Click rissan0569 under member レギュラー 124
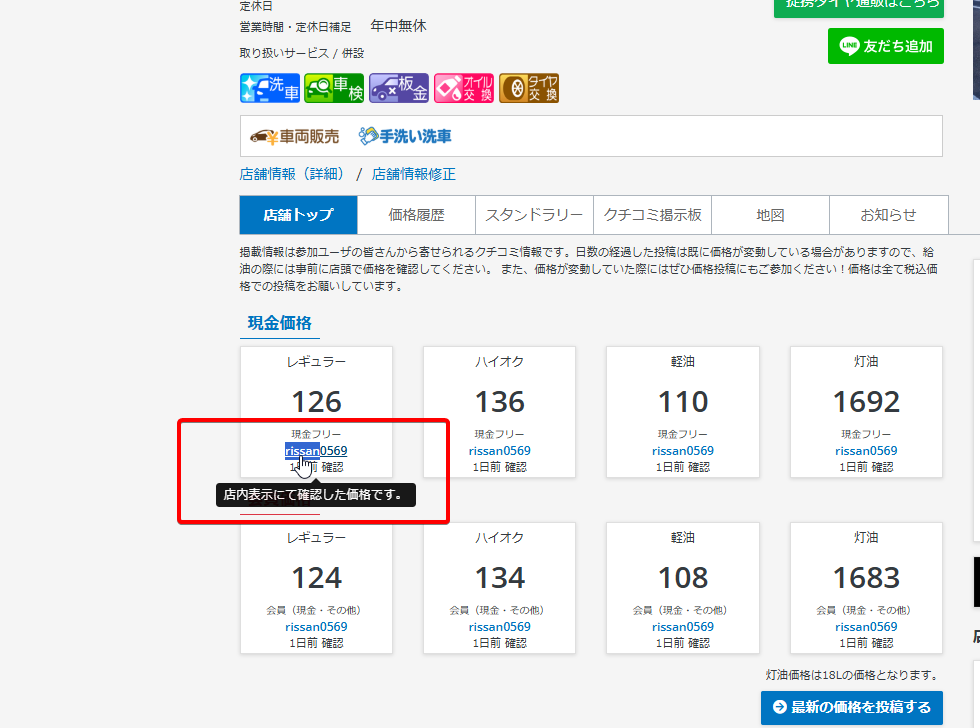Image resolution: width=980 pixels, height=728 pixels. click(x=316, y=627)
